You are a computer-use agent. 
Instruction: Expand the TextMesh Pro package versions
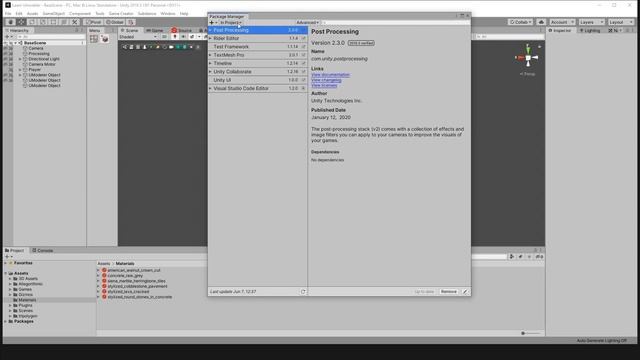211,55
